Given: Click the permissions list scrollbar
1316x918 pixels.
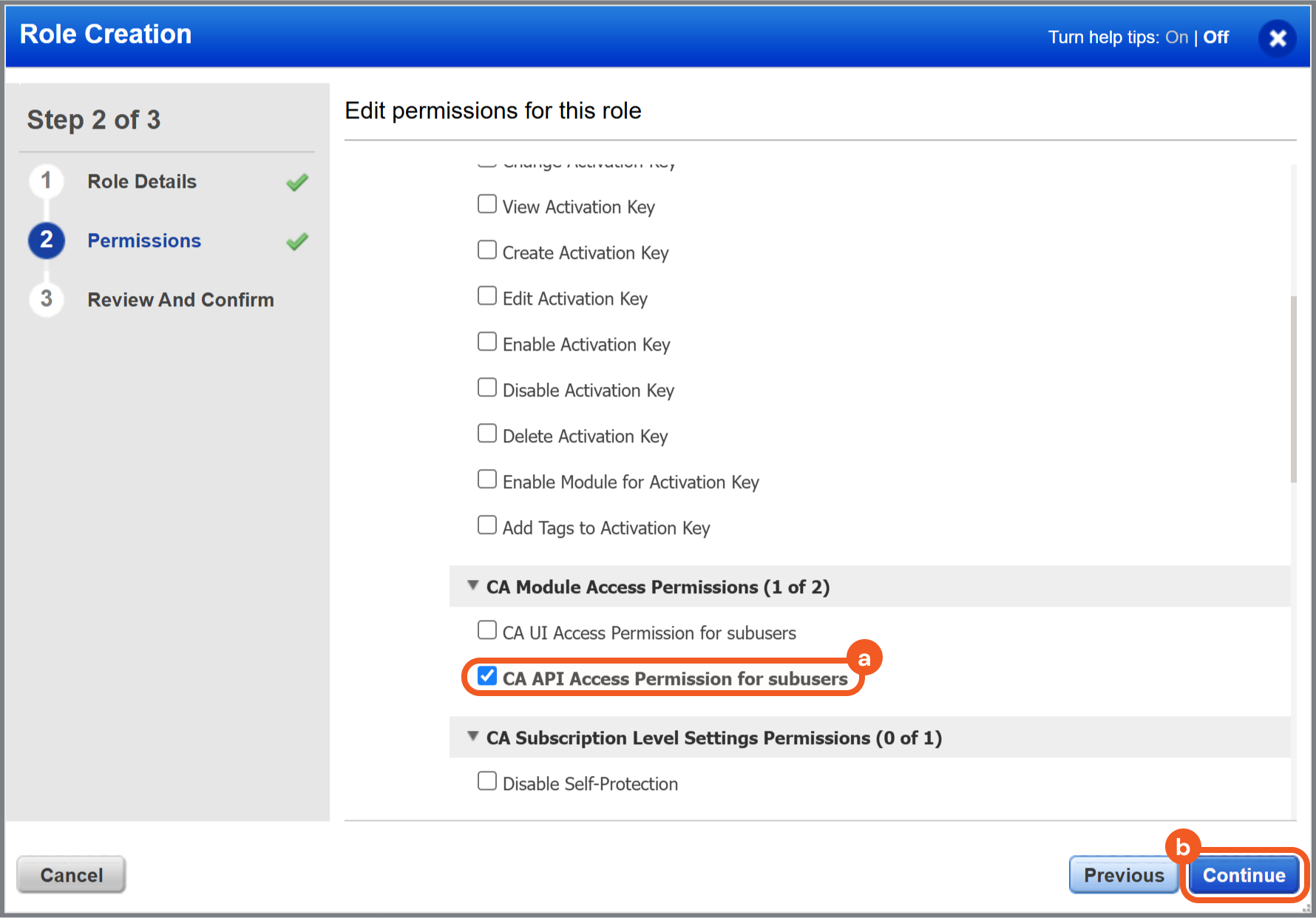Looking at the screenshot, I should [x=1293, y=389].
